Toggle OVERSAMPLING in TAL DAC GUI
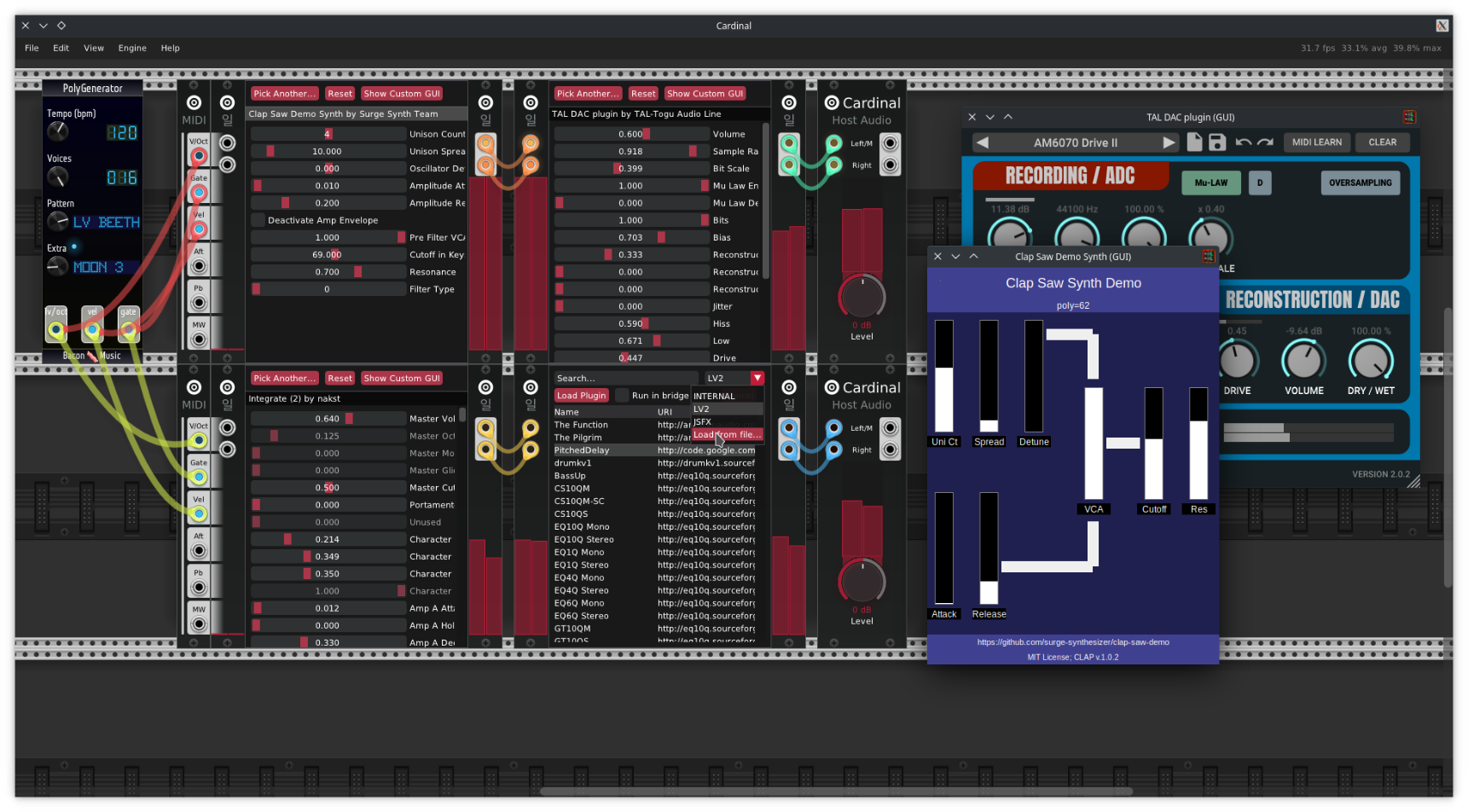Viewport: 1468px width, 812px height. pos(1360,183)
